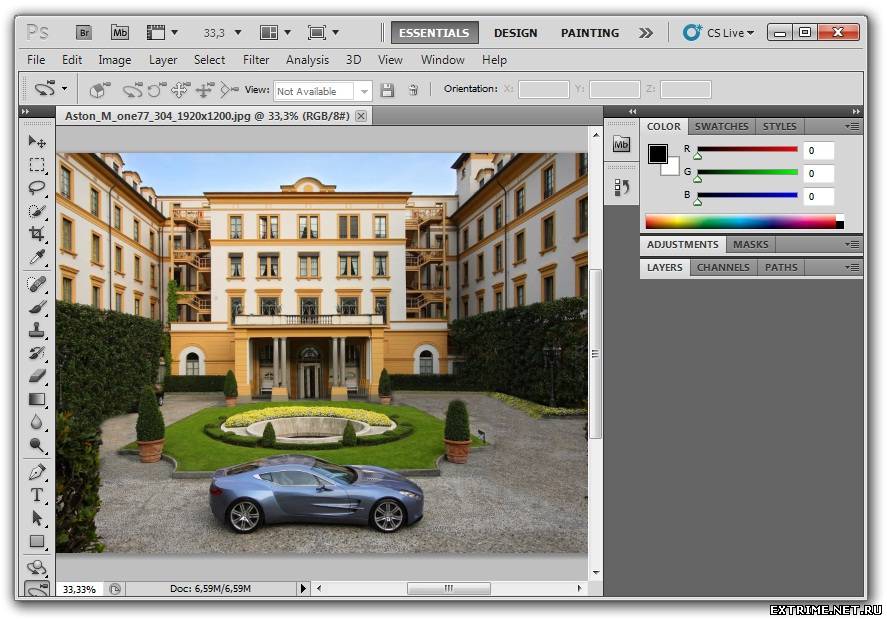Select the Lasso tool
This screenshot has height=620, width=887.
pyautogui.click(x=37, y=188)
